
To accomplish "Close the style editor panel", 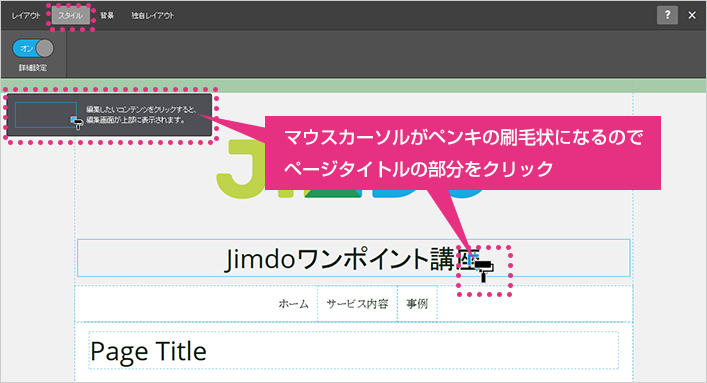I will tap(692, 15).
